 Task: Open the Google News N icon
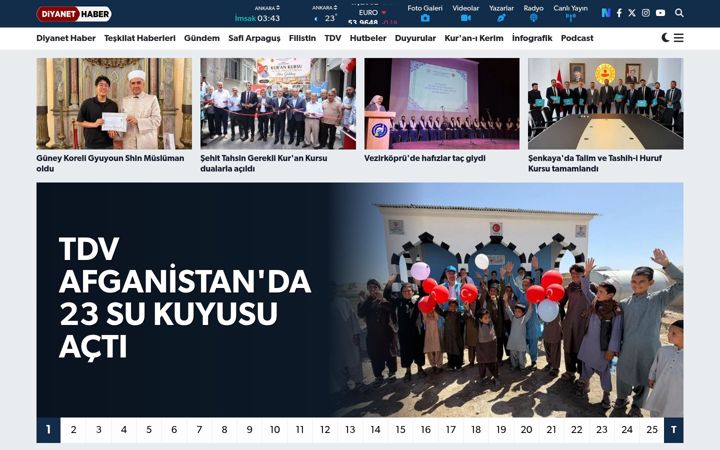(606, 13)
